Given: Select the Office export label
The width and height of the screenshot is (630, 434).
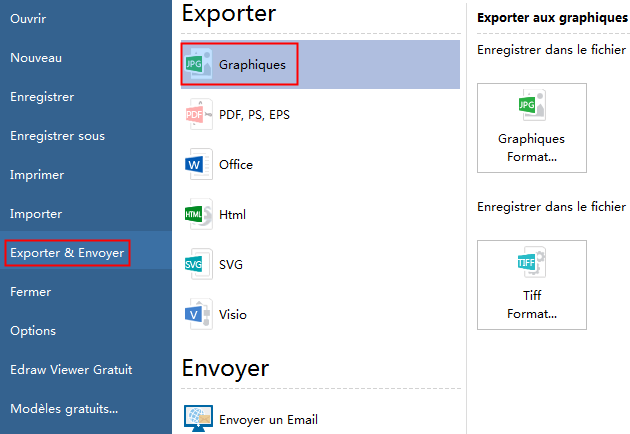Looking at the screenshot, I should (x=236, y=165).
